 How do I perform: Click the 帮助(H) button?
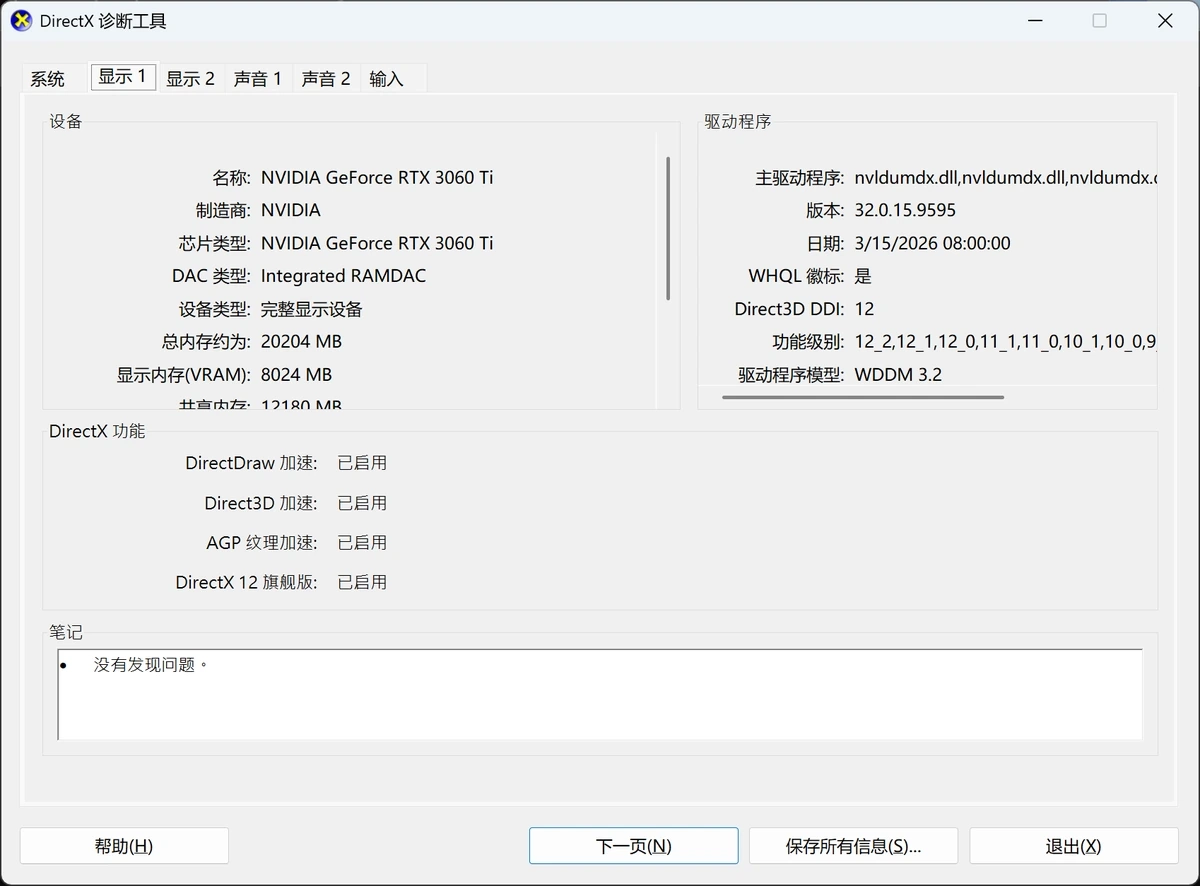coord(124,846)
